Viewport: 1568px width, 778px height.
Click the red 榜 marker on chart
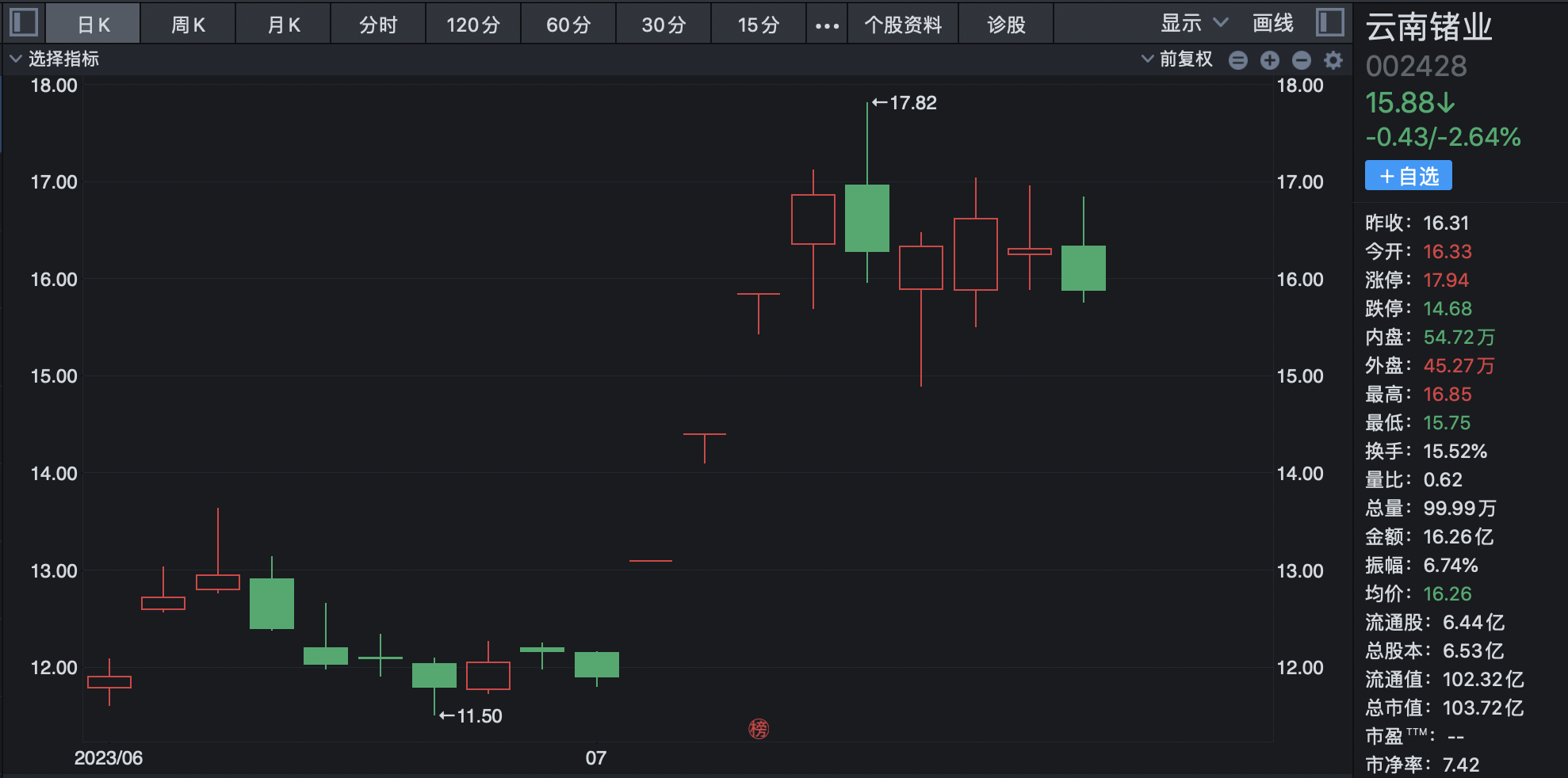(759, 729)
